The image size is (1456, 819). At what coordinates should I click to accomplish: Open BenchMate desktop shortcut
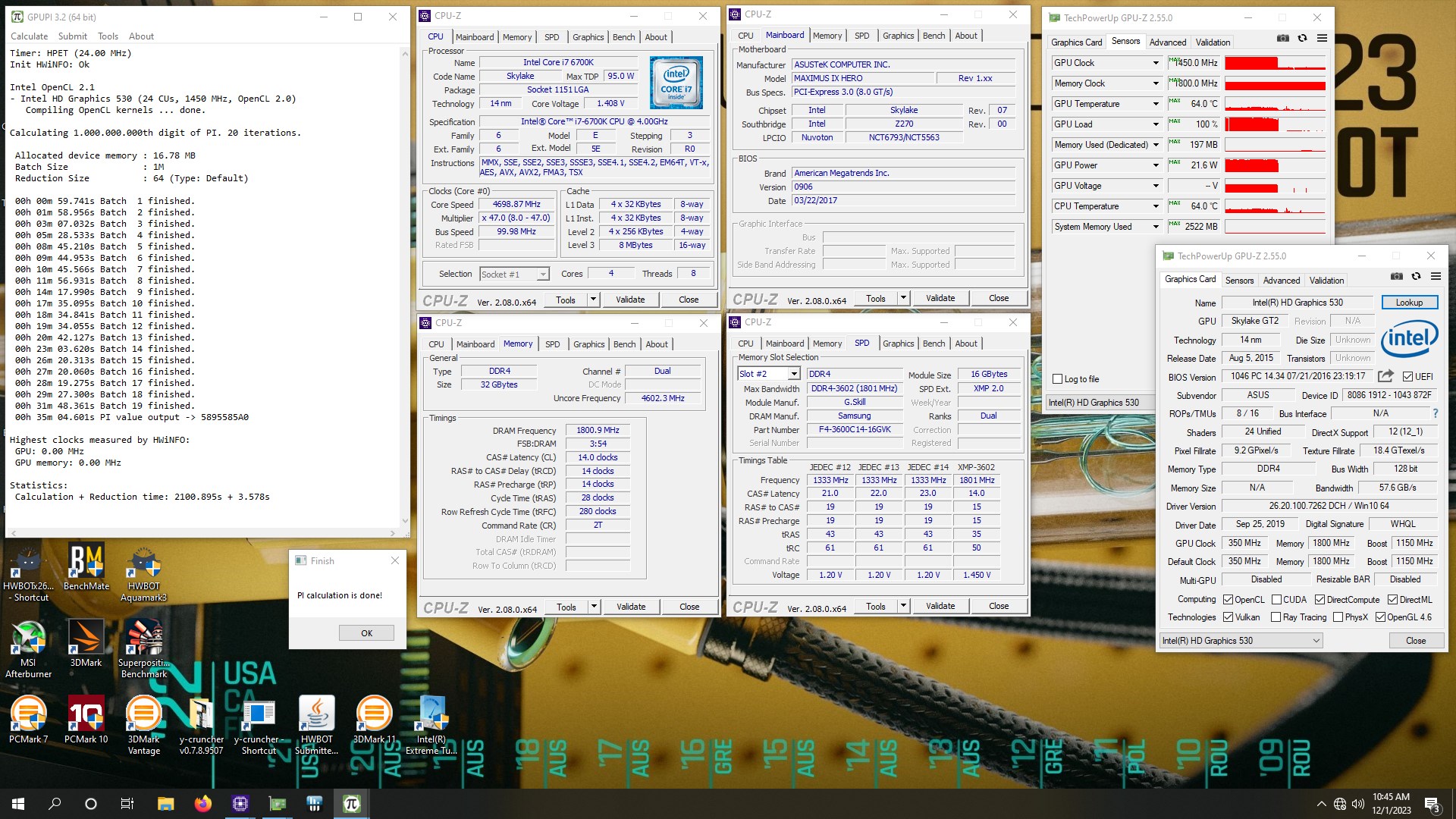pos(86,567)
